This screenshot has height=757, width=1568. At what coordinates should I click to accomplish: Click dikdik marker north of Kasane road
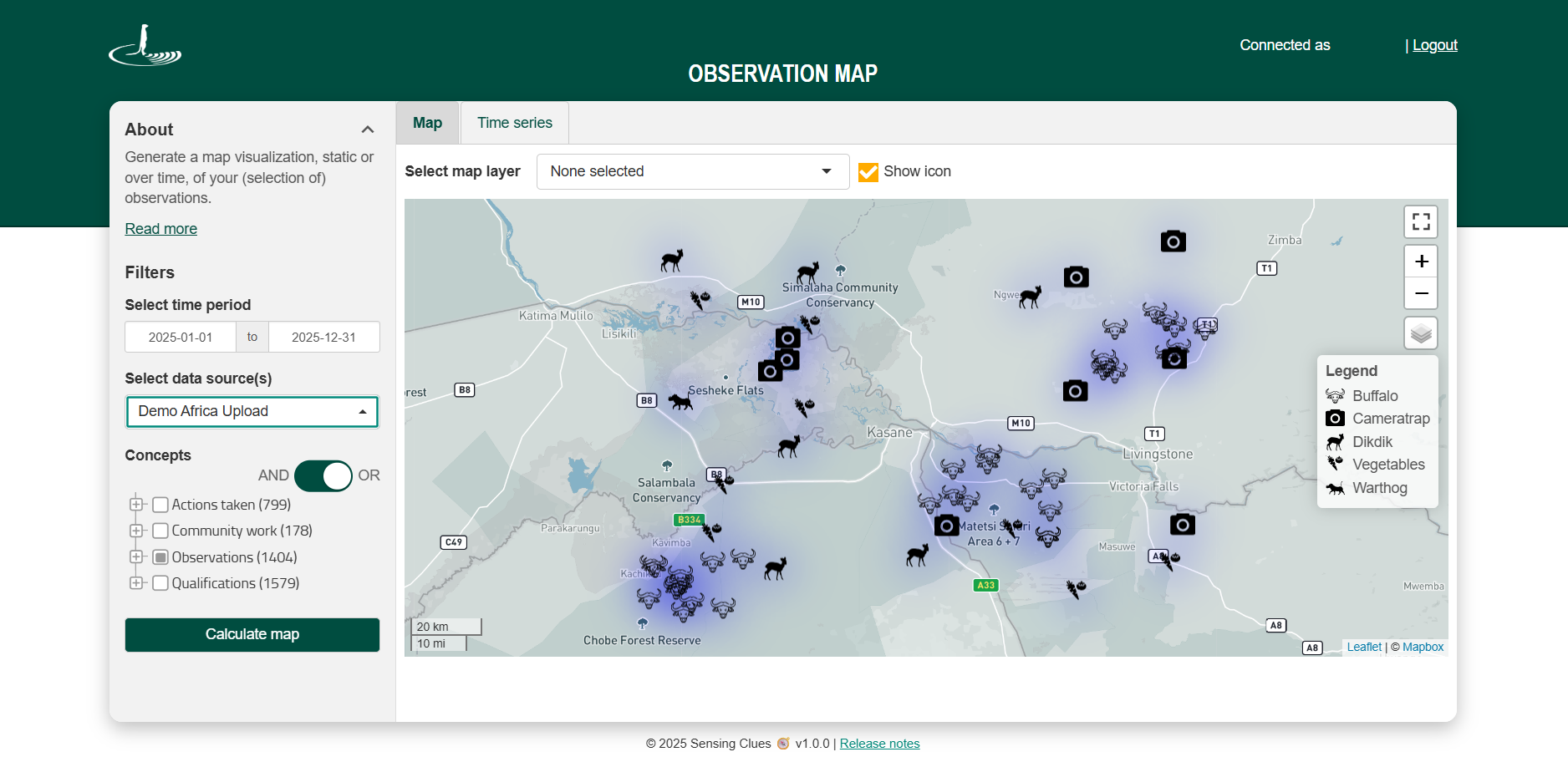pos(789,447)
